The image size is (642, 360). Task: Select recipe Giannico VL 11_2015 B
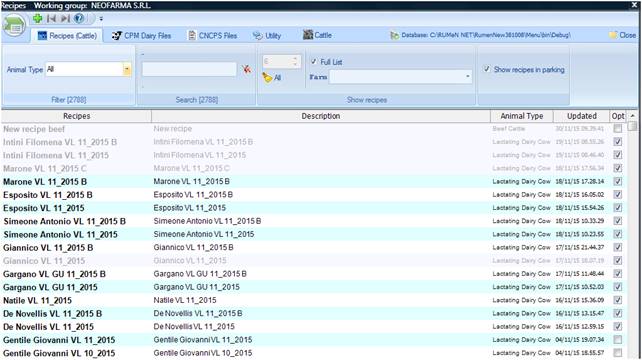click(x=48, y=248)
